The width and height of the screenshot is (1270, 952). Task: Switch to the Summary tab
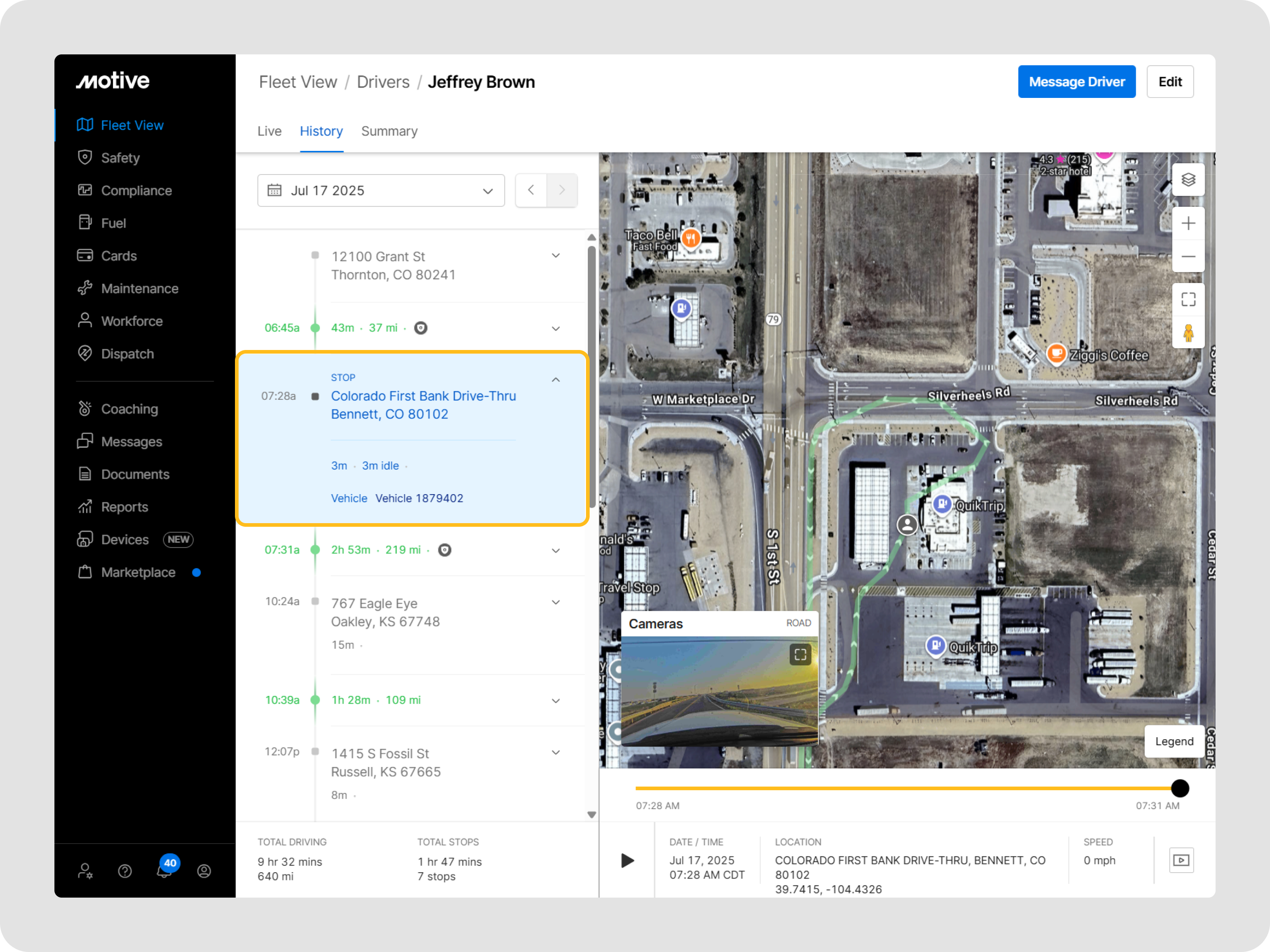(x=389, y=131)
